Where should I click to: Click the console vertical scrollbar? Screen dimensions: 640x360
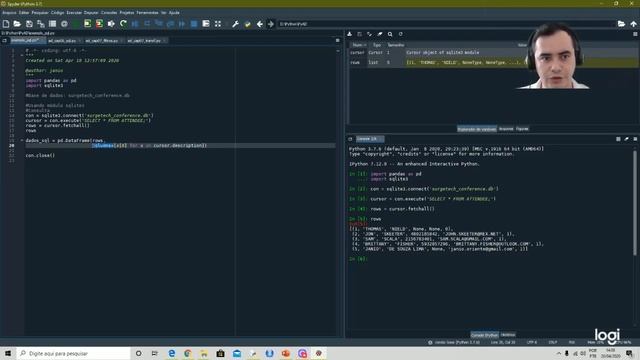point(635,203)
